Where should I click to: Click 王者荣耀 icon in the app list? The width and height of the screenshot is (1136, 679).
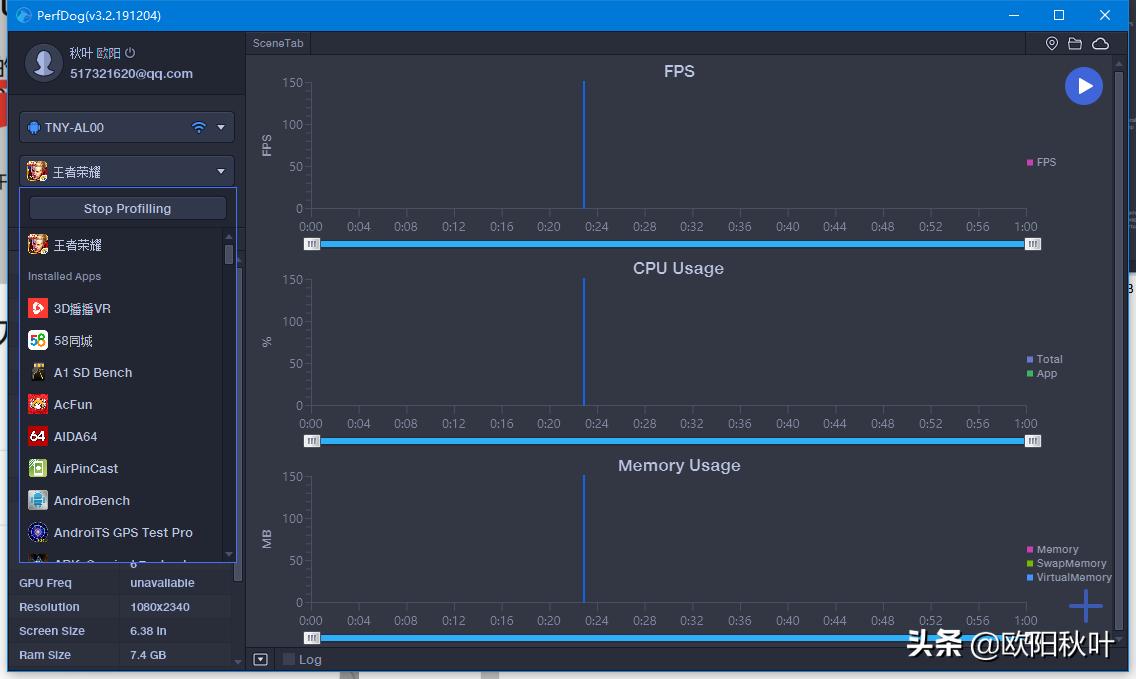38,245
